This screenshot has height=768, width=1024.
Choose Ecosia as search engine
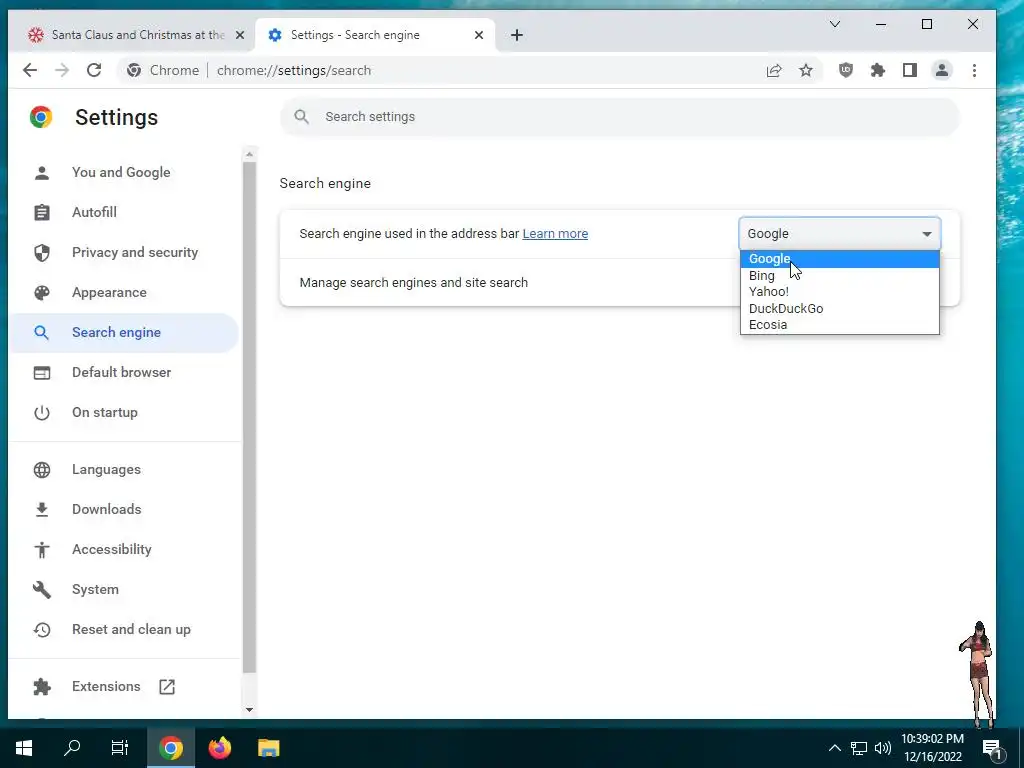(x=840, y=325)
